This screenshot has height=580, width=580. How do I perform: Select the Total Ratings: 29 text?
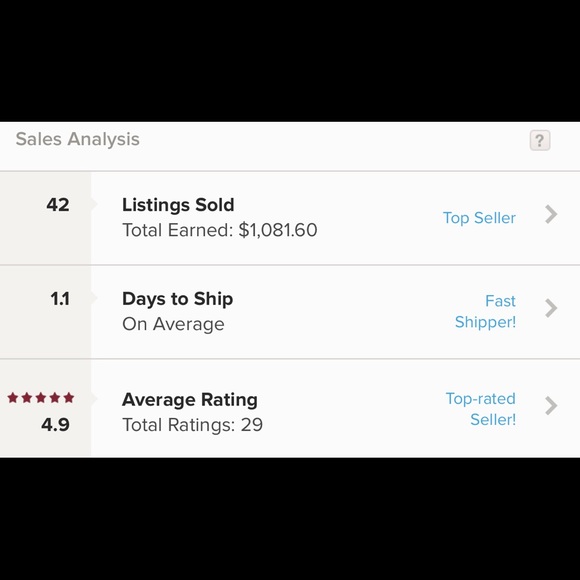[192, 425]
